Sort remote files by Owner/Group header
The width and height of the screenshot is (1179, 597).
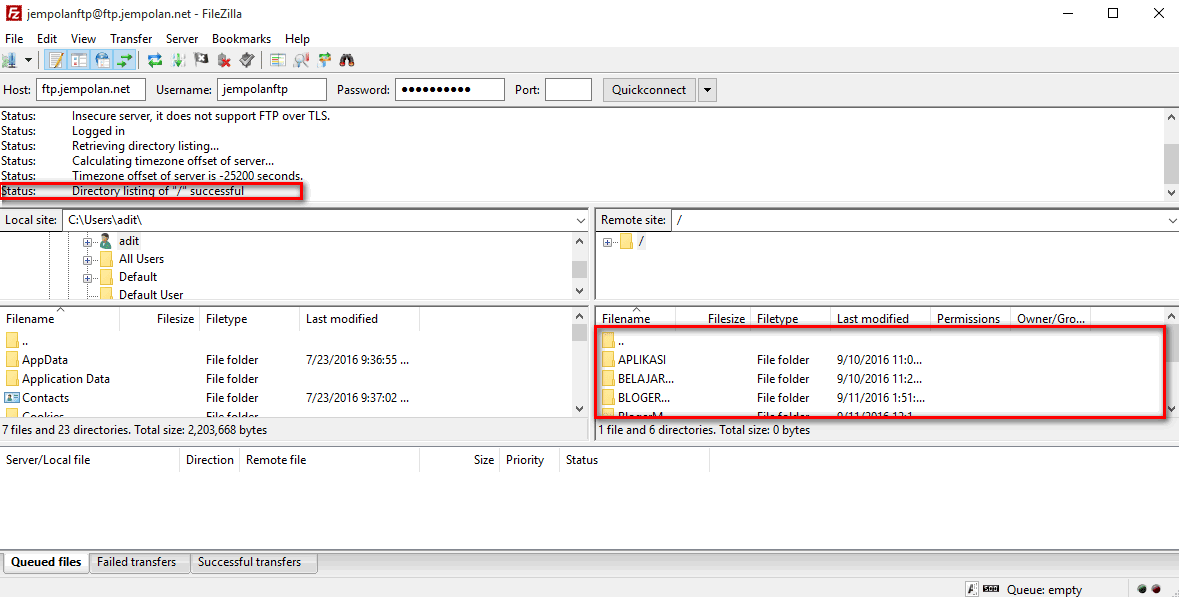point(1050,319)
